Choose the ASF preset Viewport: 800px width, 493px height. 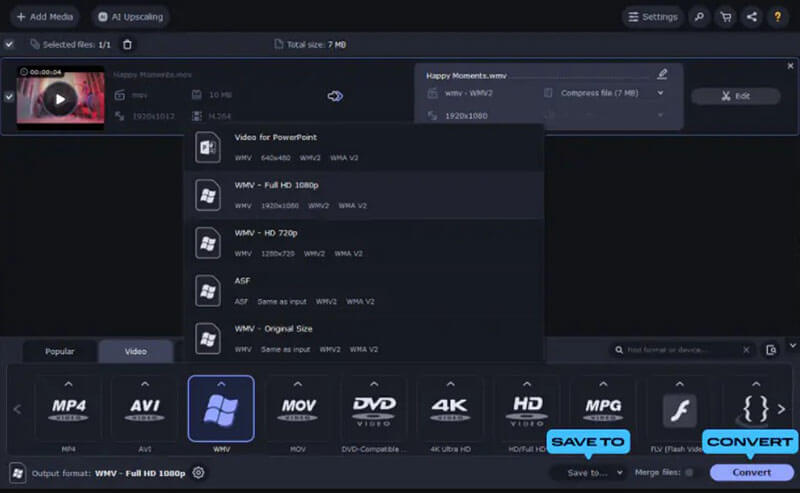(364, 291)
